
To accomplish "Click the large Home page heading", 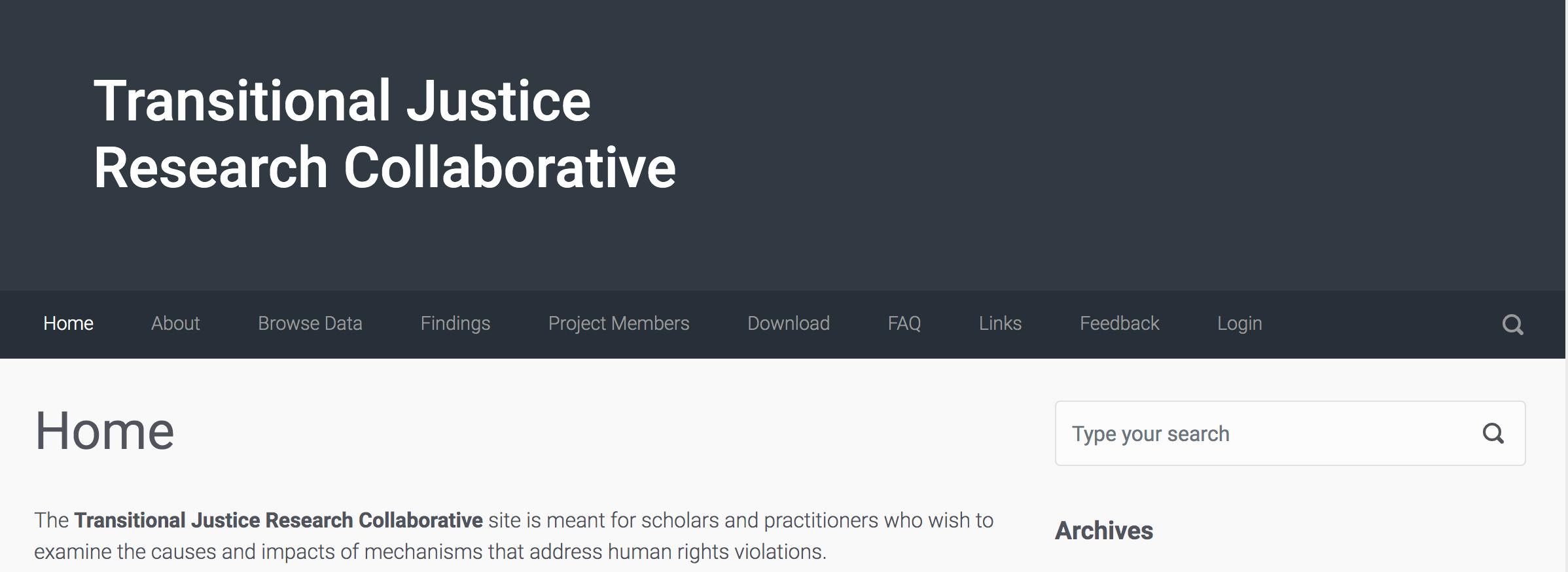I will 105,431.
